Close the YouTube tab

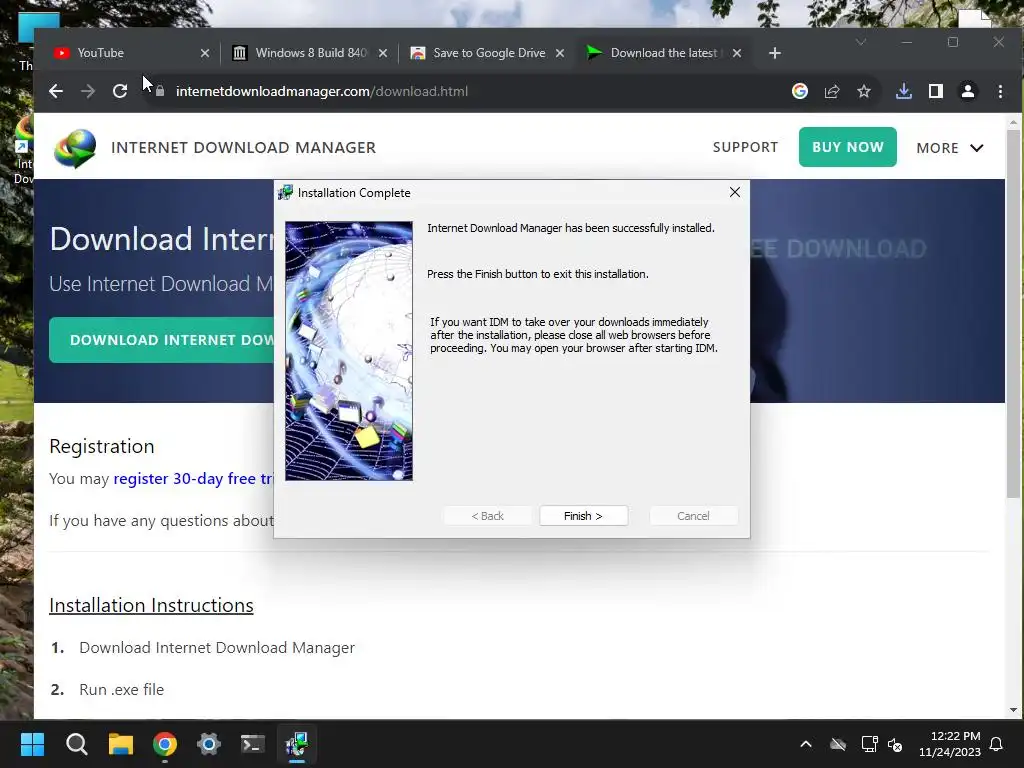tap(204, 53)
